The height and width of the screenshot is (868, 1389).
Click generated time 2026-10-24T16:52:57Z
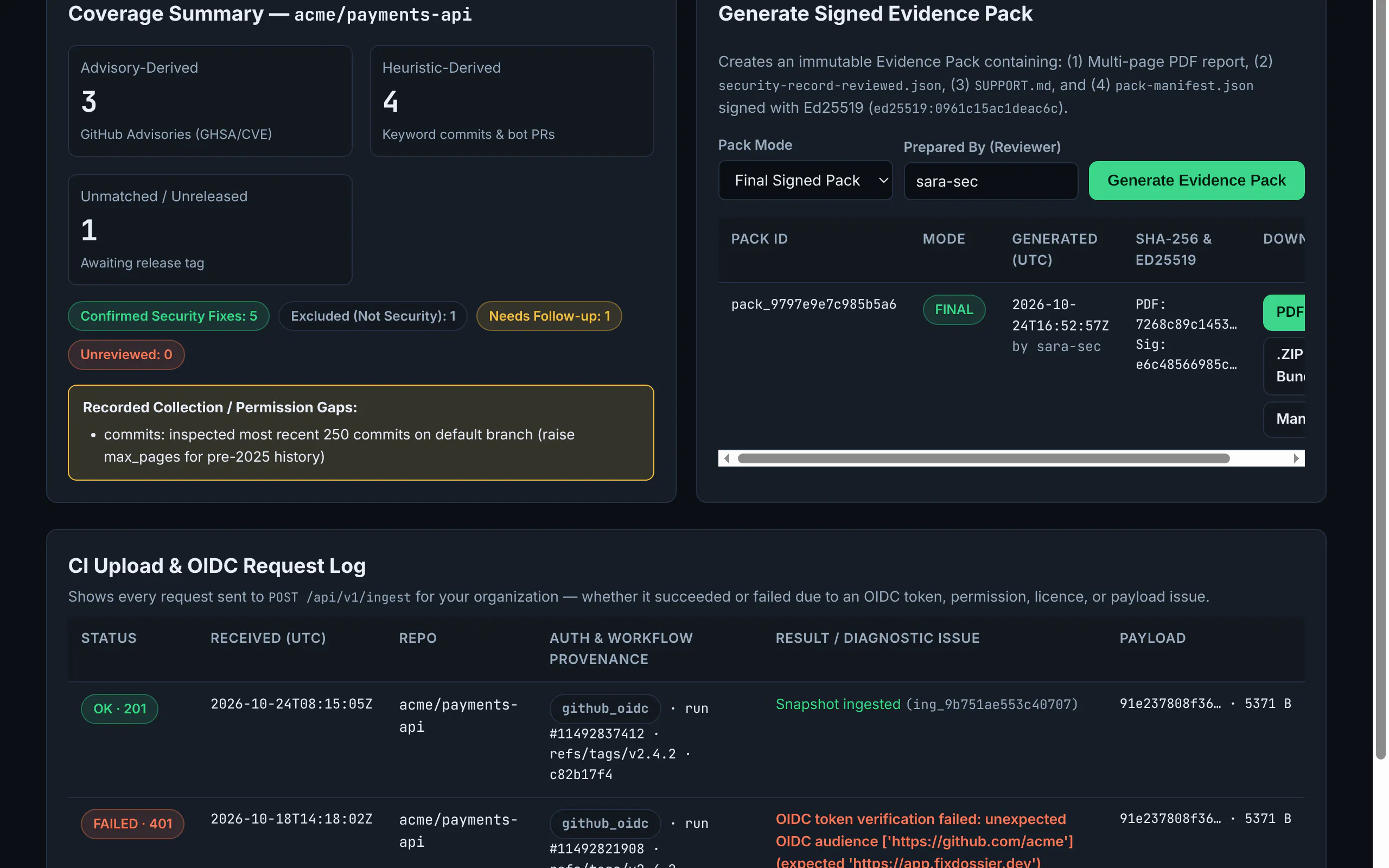click(1060, 315)
